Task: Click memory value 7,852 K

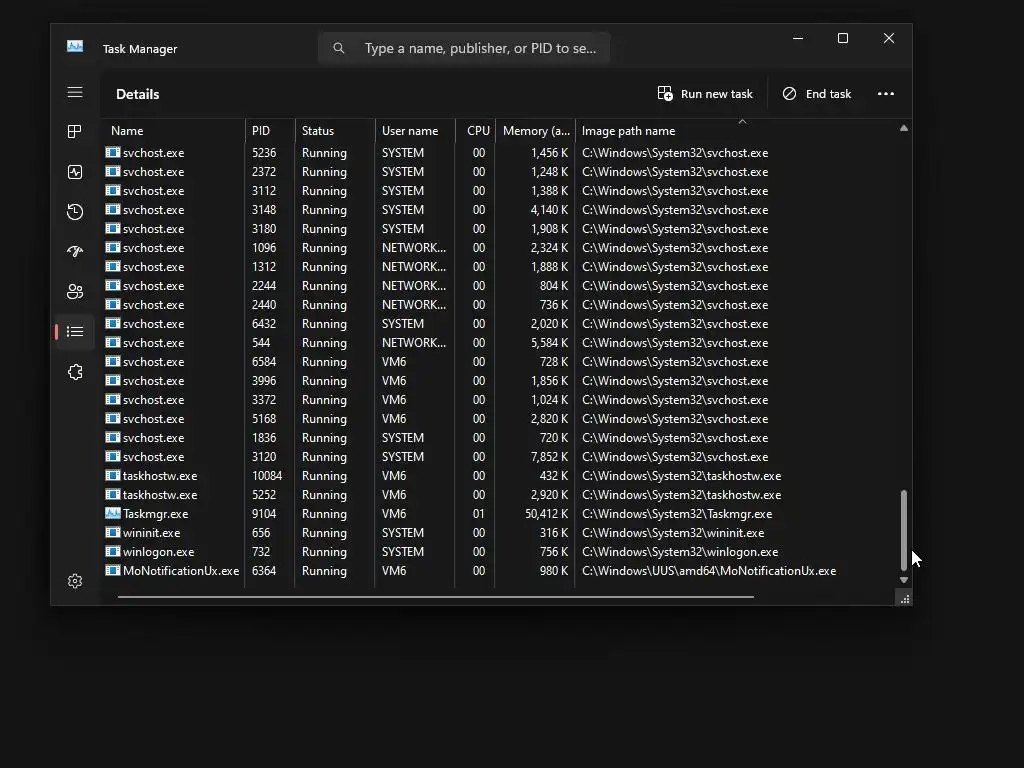Action: [x=549, y=457]
